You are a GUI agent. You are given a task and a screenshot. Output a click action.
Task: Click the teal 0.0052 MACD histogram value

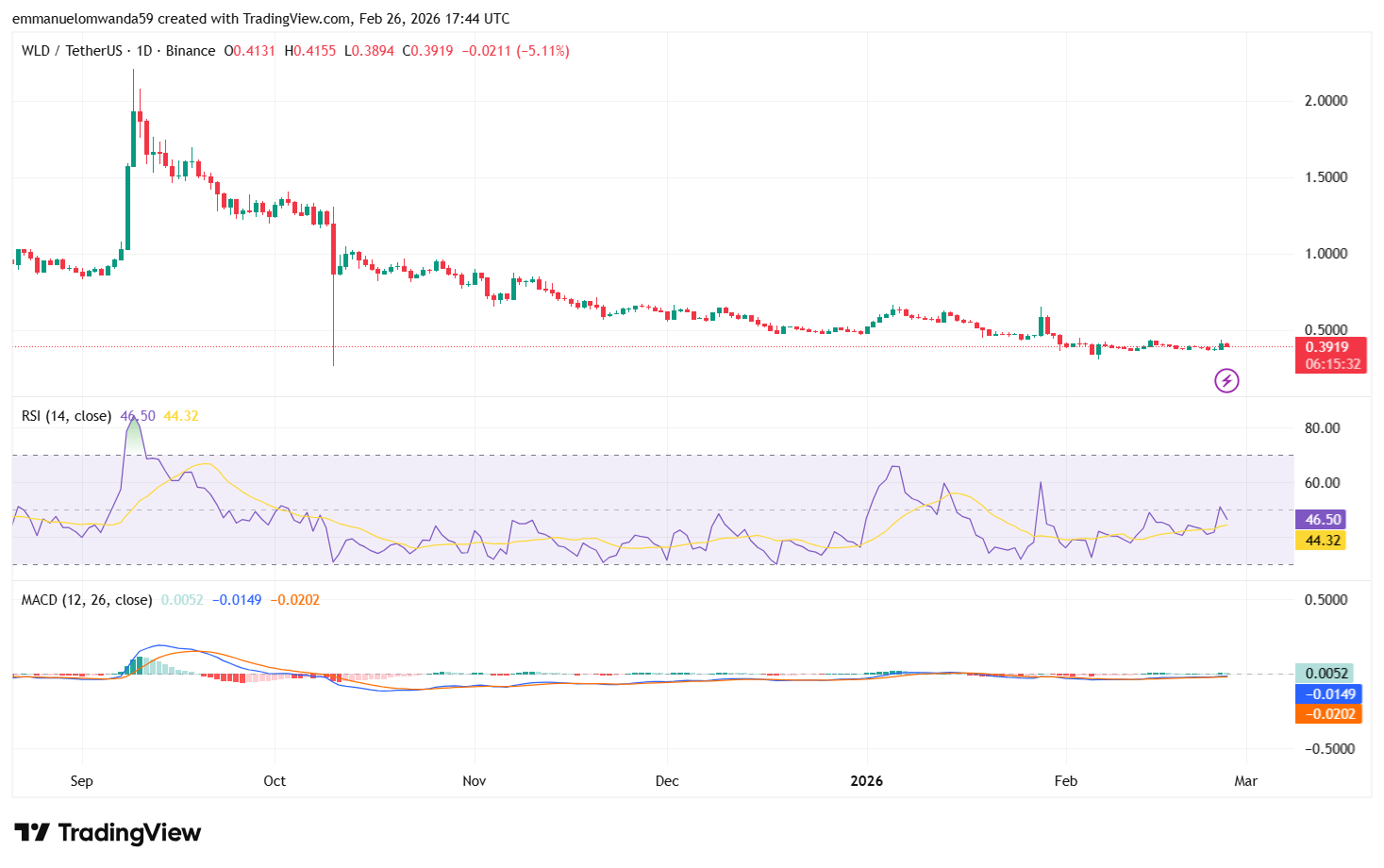[1326, 672]
